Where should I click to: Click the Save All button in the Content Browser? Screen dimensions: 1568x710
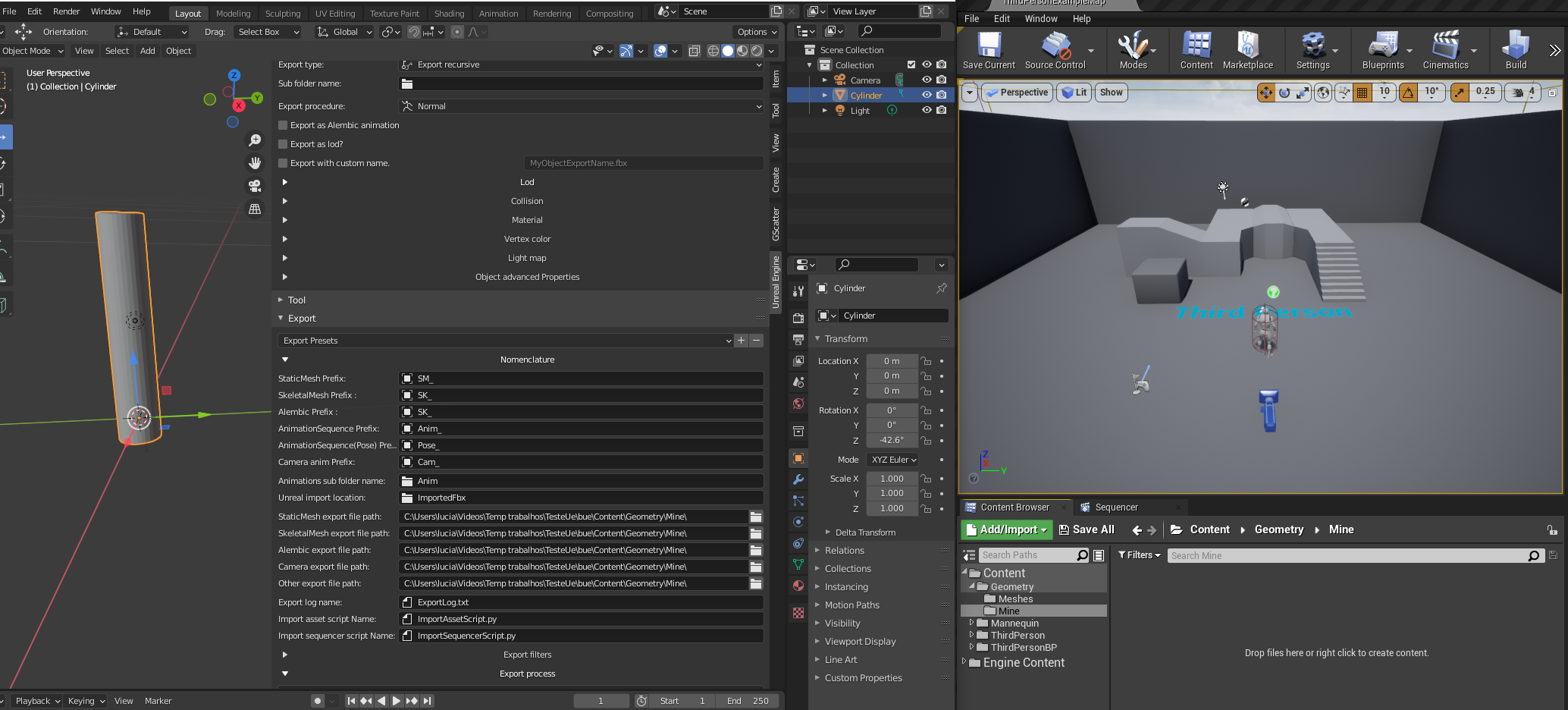point(1087,529)
